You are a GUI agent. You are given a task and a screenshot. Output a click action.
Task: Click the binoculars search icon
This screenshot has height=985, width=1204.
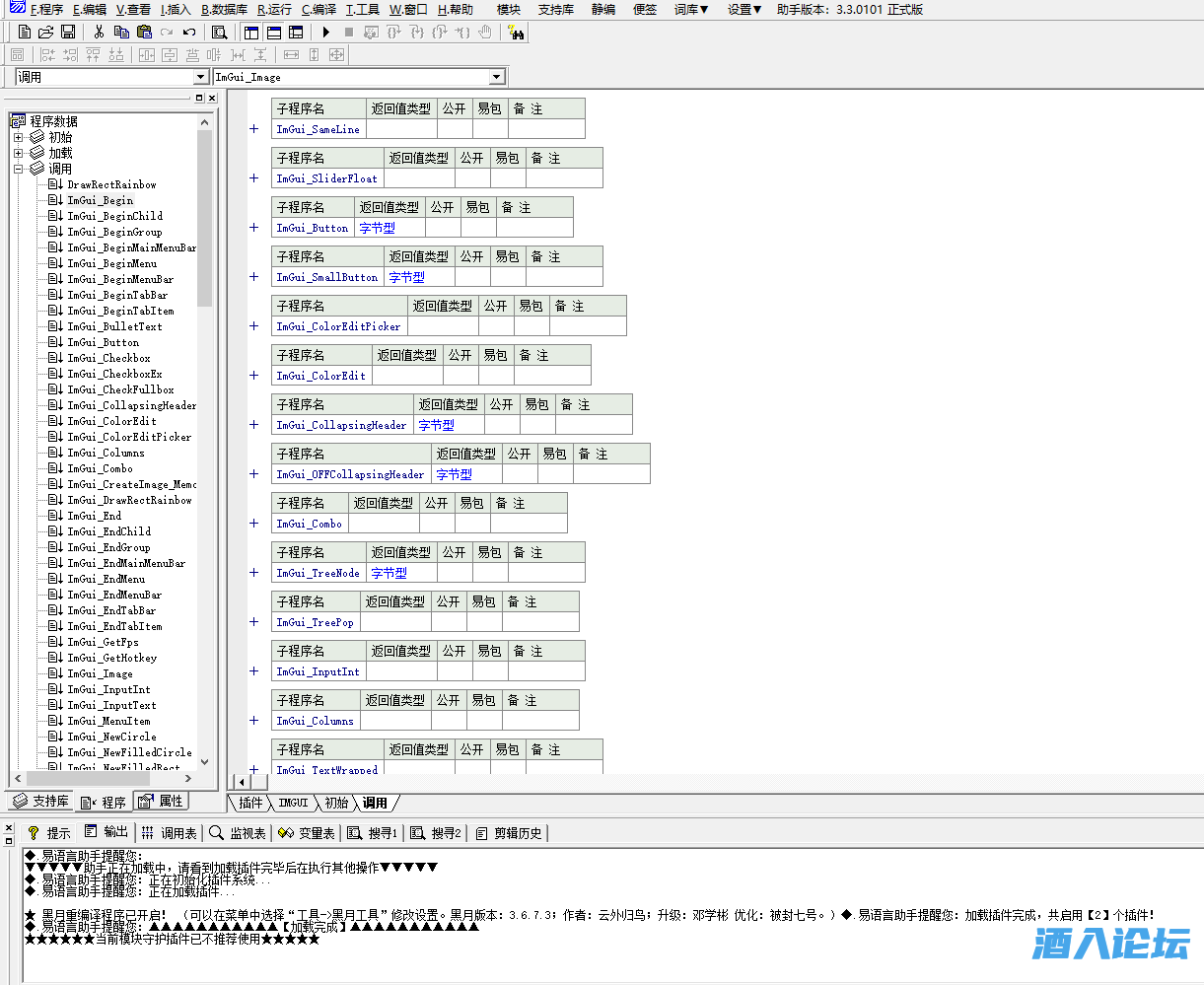[x=517, y=33]
